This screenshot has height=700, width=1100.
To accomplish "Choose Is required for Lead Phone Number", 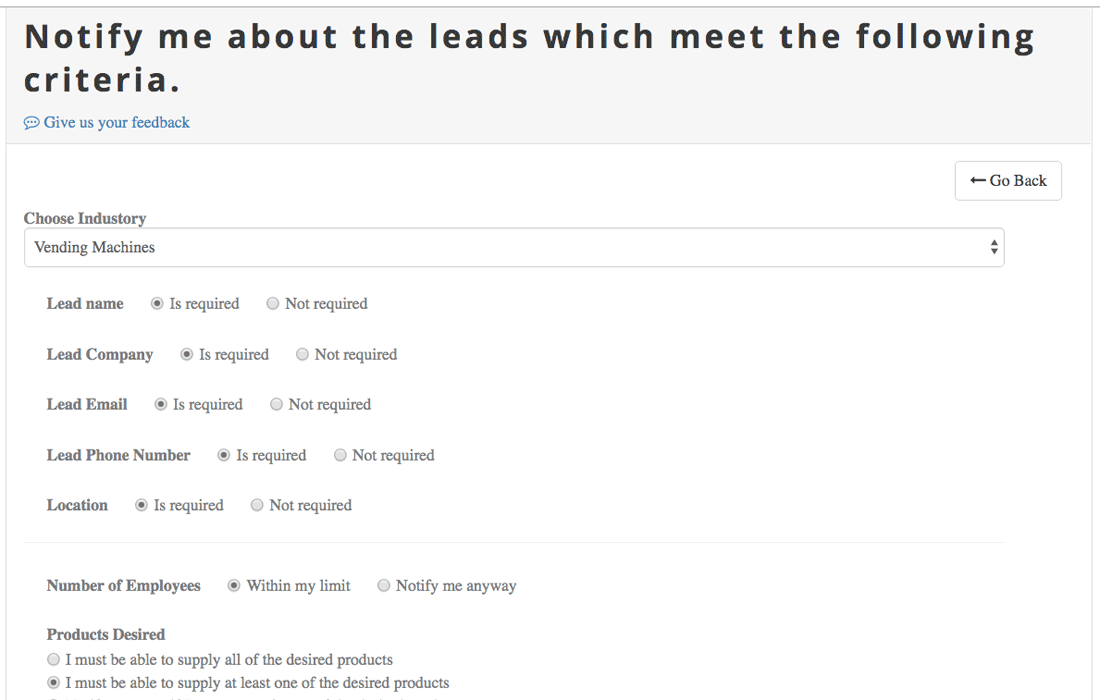I will point(224,455).
